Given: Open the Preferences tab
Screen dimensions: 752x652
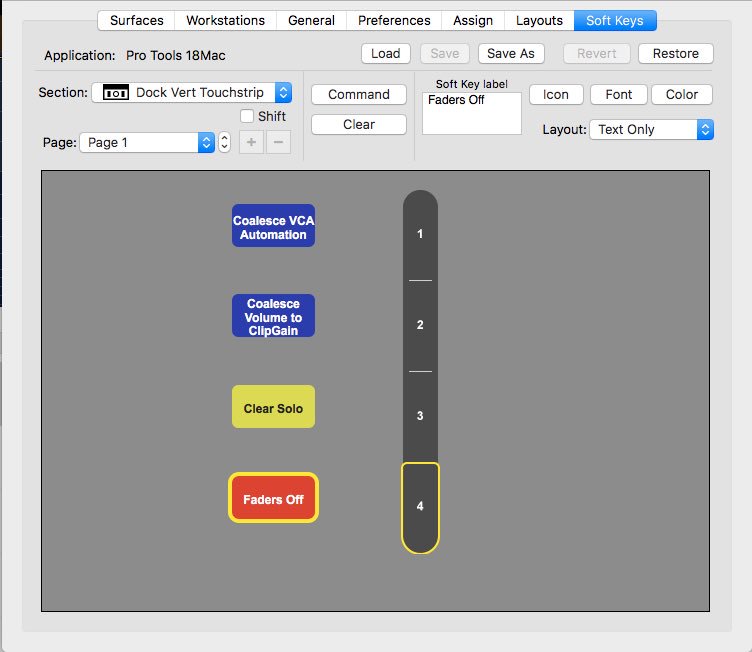Looking at the screenshot, I should pyautogui.click(x=394, y=21).
